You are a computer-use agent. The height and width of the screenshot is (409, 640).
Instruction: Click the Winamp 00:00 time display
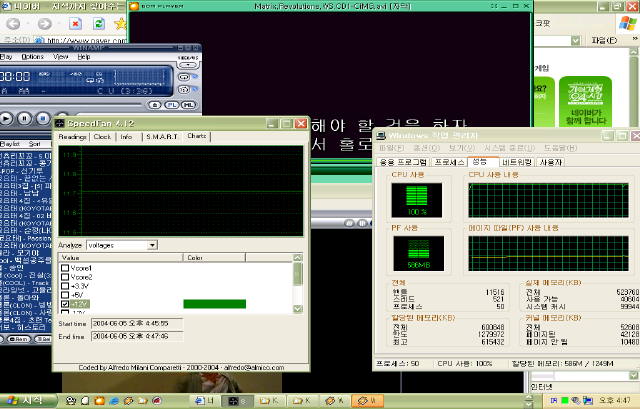(16, 76)
